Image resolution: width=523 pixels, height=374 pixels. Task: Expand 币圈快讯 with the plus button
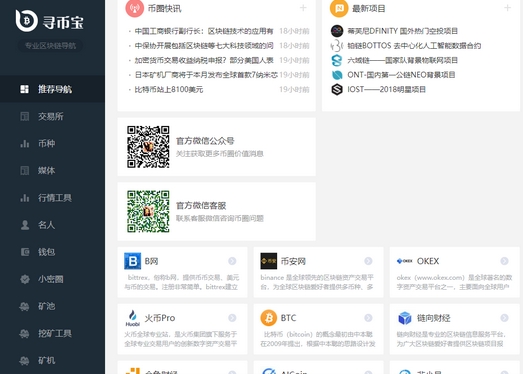click(303, 8)
